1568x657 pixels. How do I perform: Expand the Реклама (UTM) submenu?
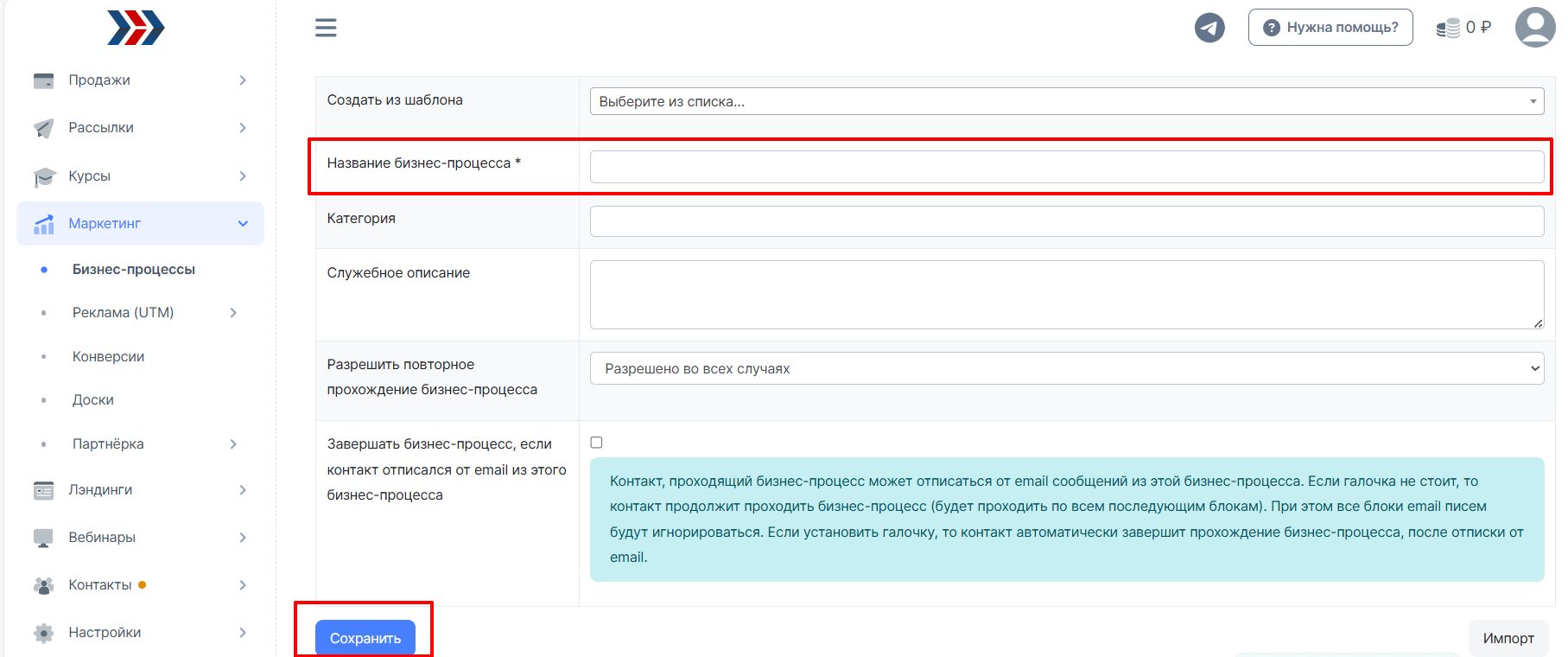pyautogui.click(x=233, y=313)
